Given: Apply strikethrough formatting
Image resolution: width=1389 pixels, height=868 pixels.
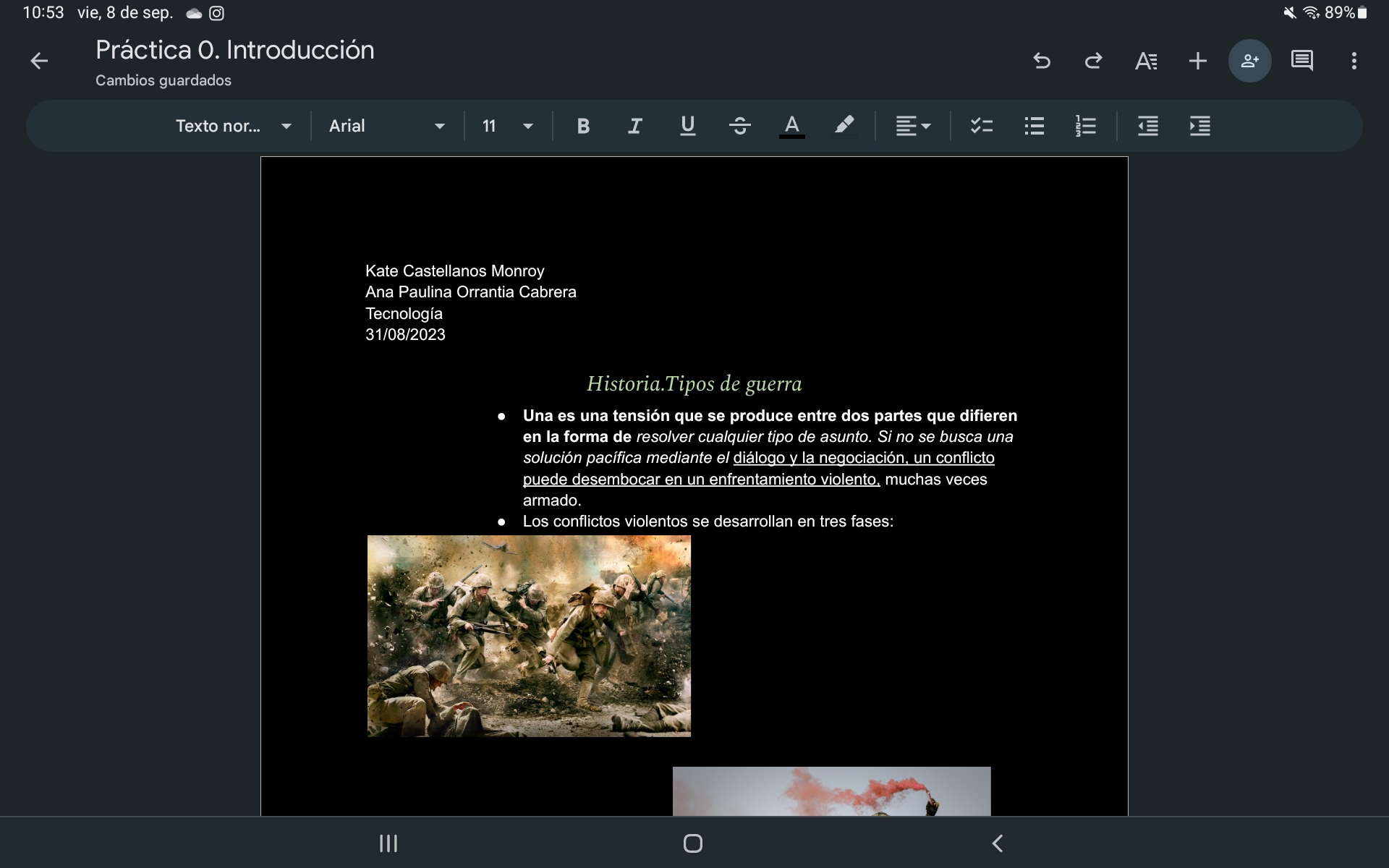Looking at the screenshot, I should (x=739, y=126).
